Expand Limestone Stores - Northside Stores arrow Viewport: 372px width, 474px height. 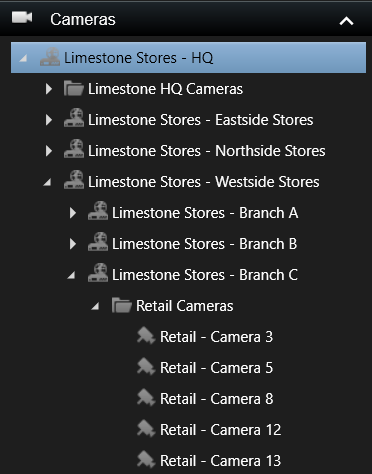(49, 151)
